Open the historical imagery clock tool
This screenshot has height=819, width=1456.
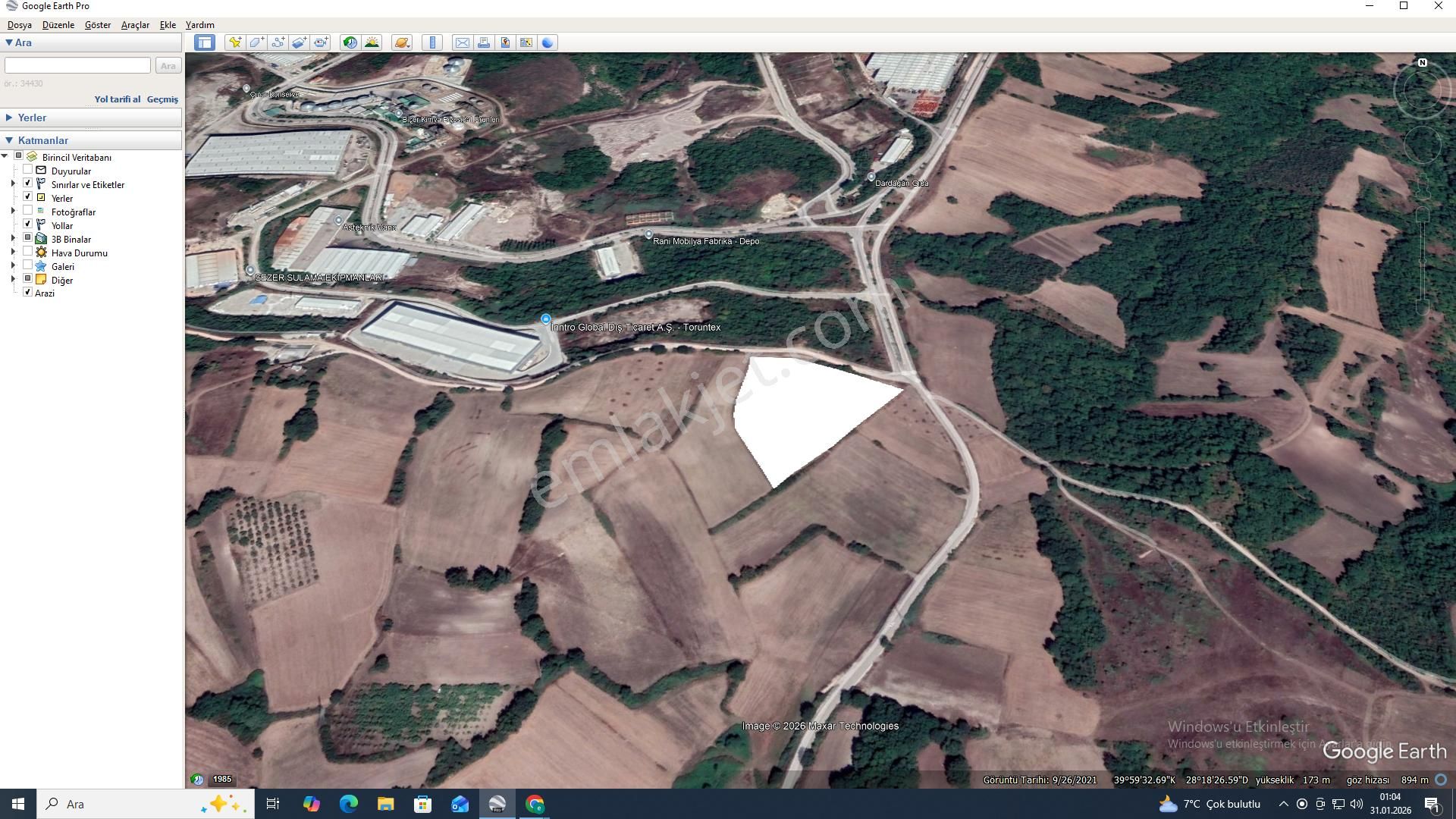[x=350, y=42]
